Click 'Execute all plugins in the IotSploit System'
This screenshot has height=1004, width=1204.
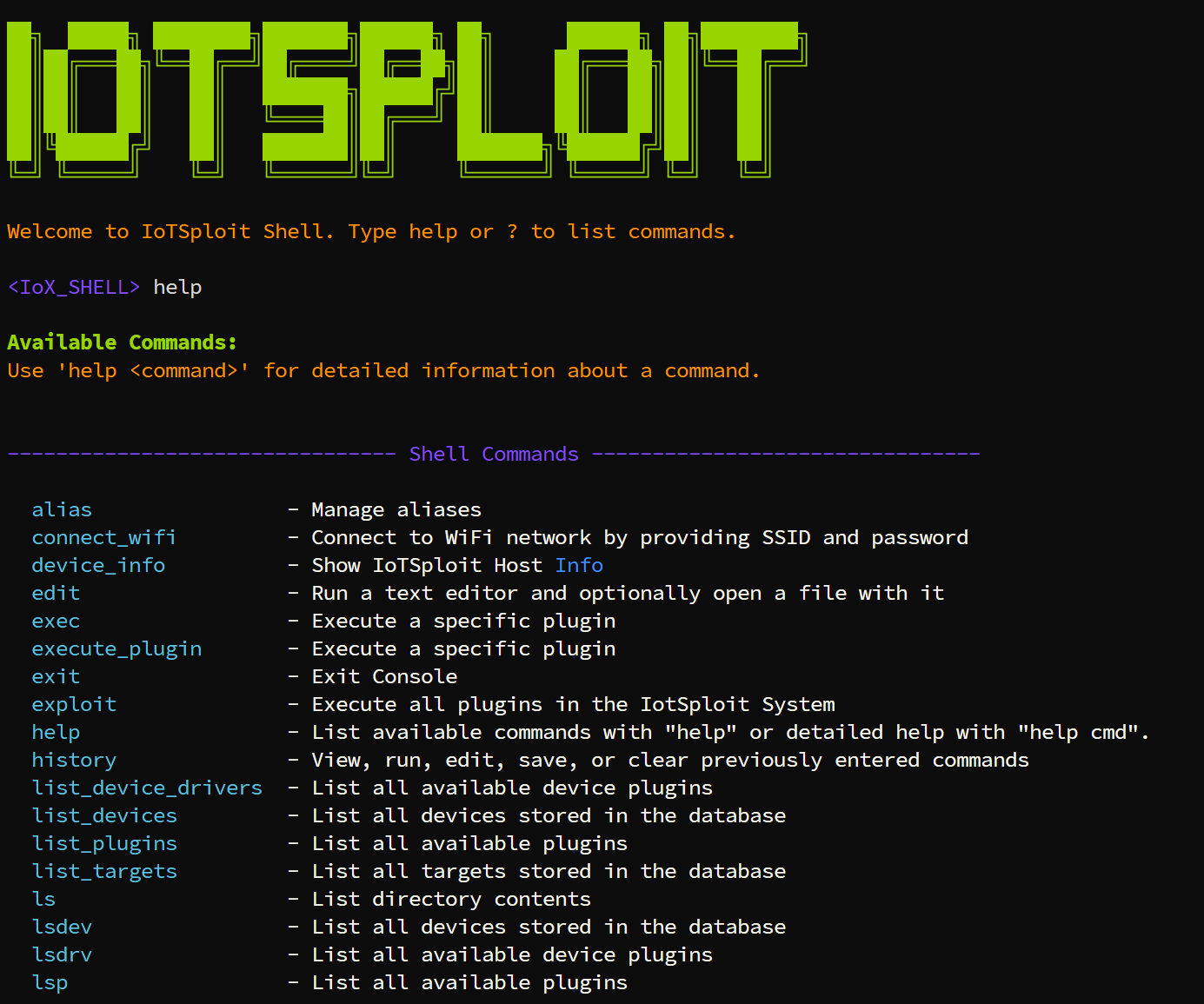(573, 705)
